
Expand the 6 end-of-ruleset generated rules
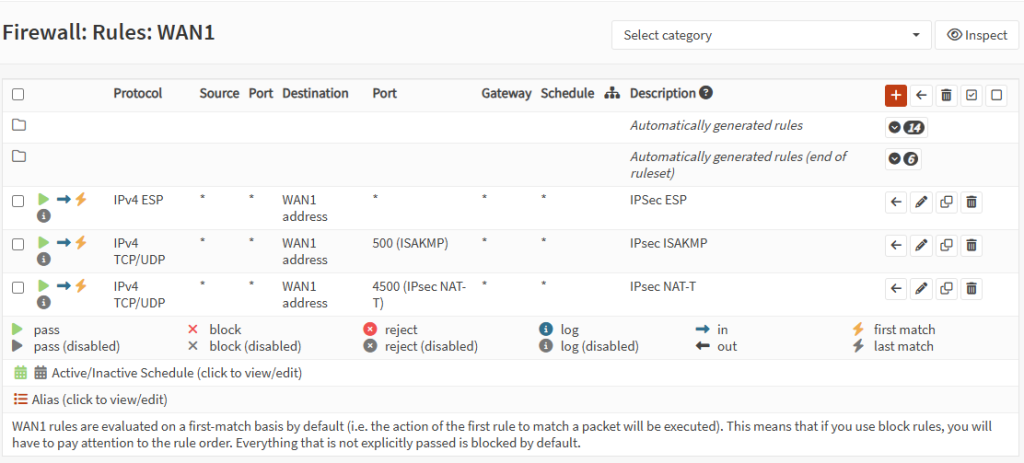[x=903, y=159]
